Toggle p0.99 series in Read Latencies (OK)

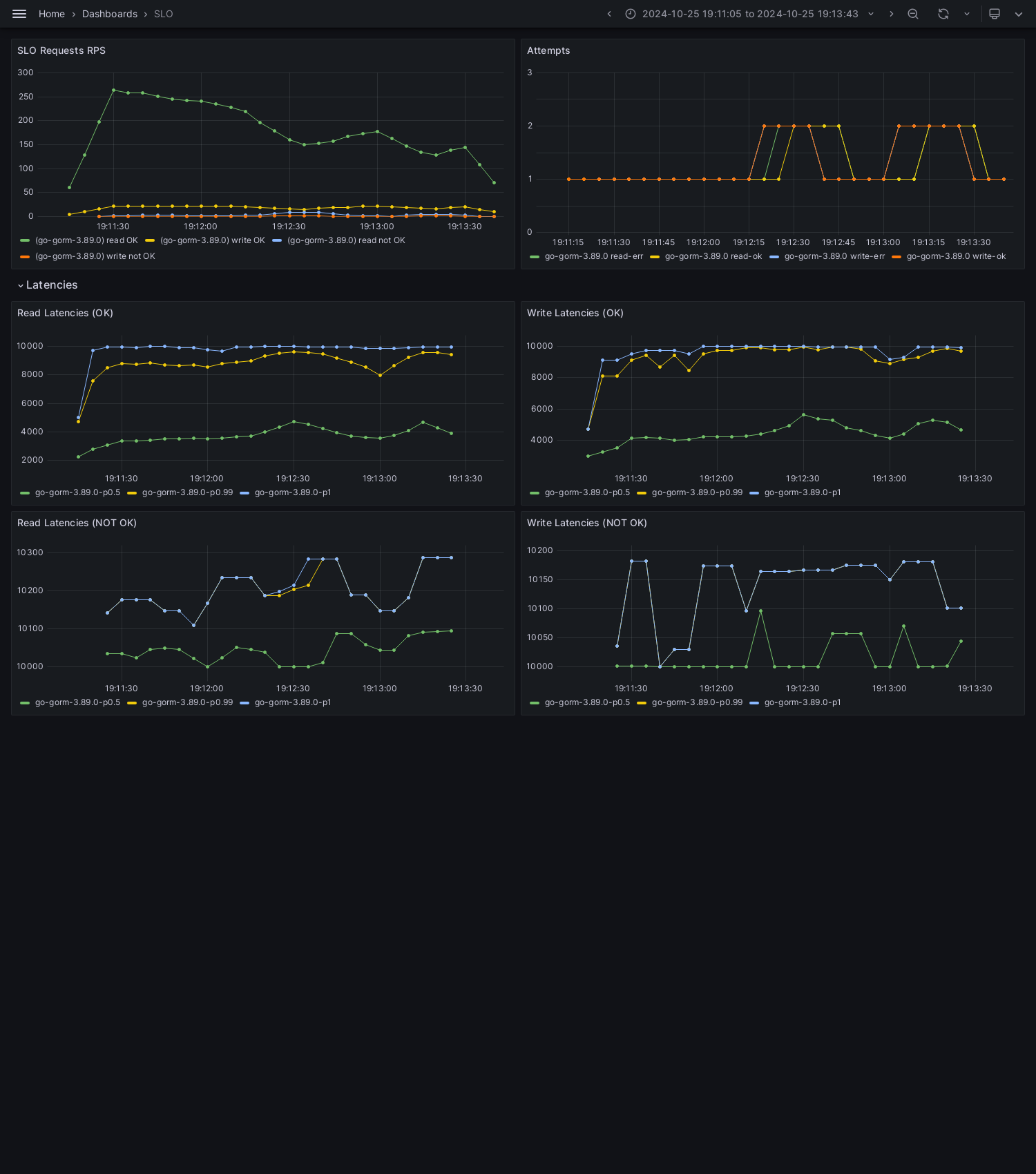[x=187, y=492]
